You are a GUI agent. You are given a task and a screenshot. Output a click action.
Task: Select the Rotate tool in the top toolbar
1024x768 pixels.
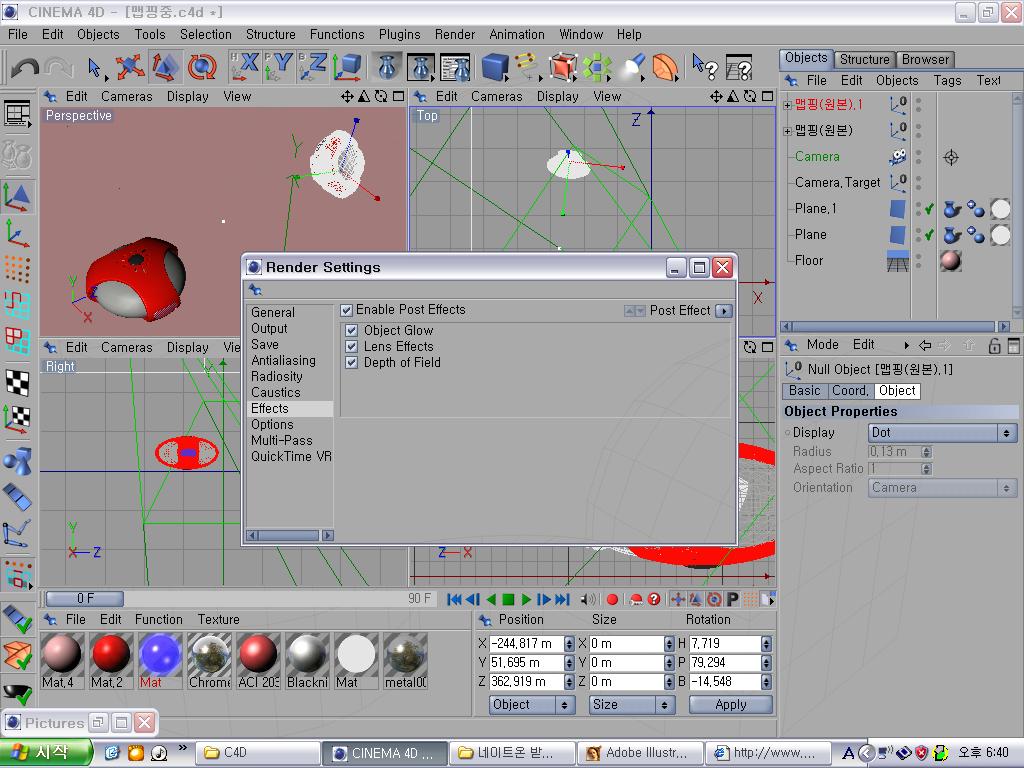coord(202,67)
